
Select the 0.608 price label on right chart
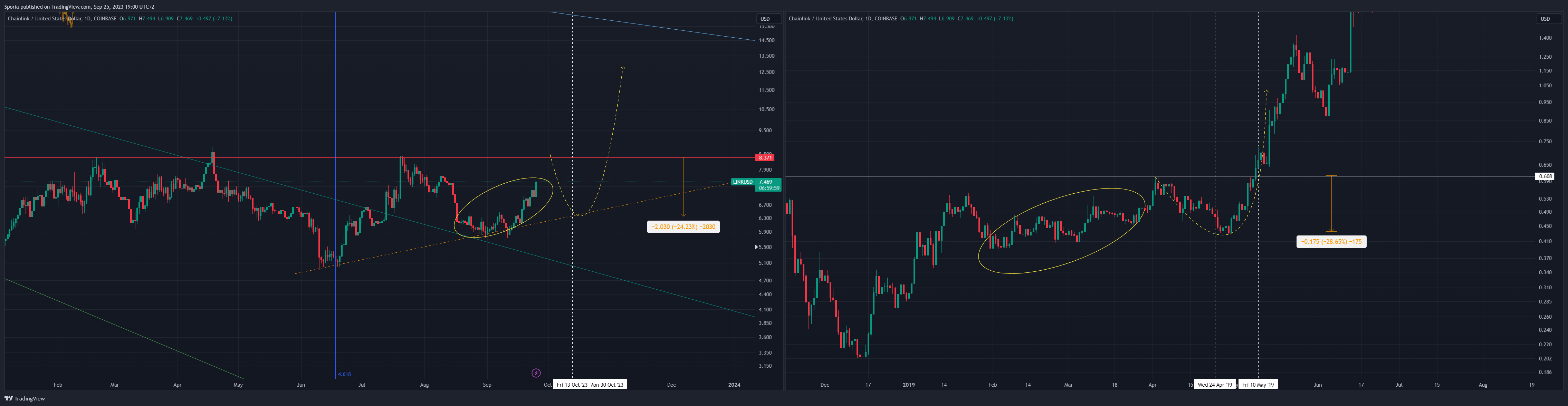click(x=1545, y=176)
